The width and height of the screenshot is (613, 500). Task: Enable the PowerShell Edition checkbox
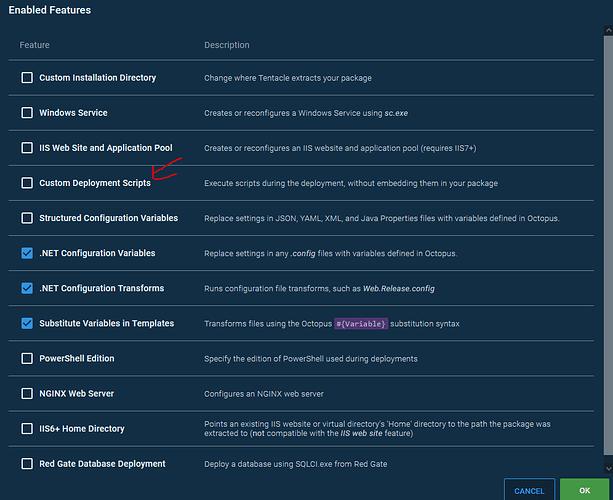point(27,358)
